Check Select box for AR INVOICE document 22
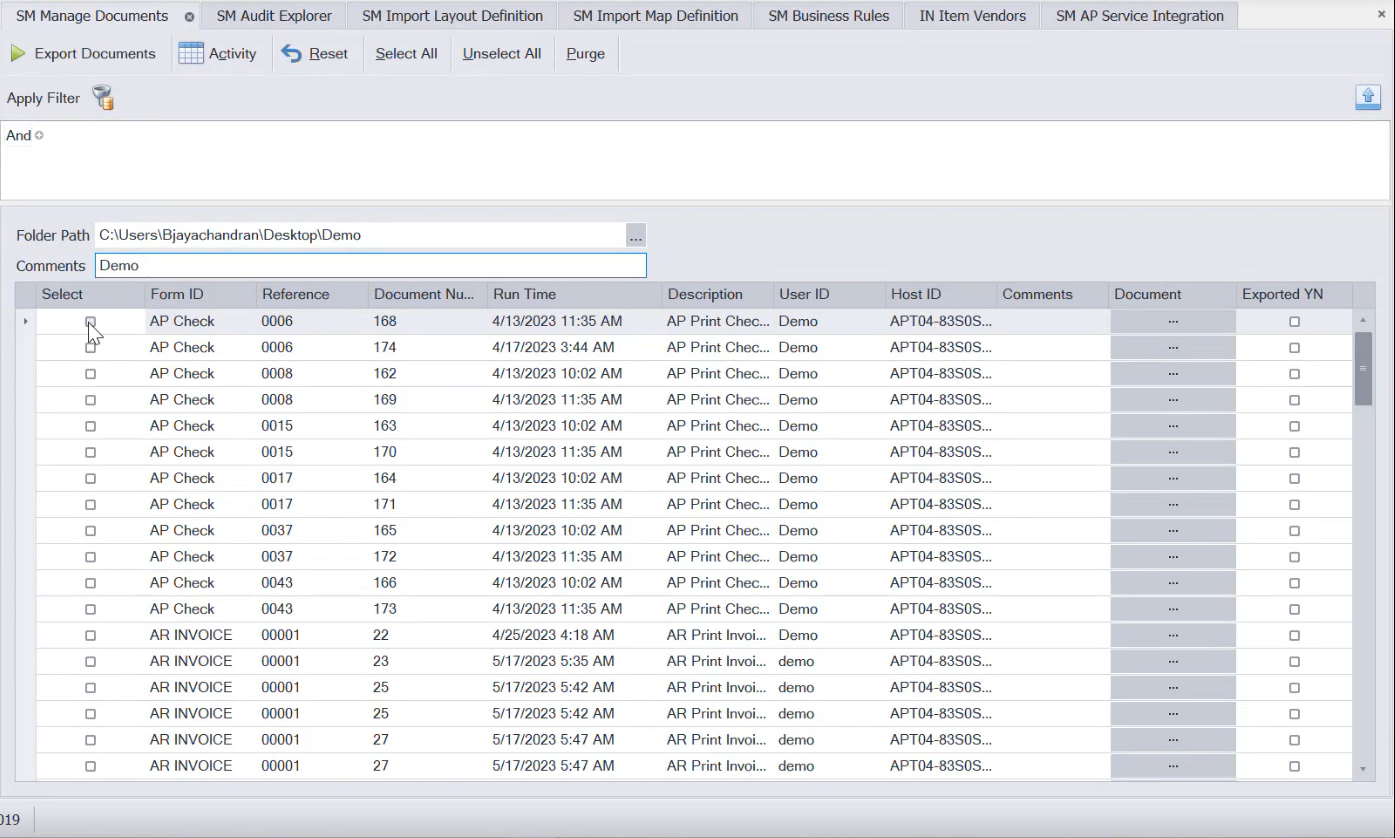This screenshot has height=838, width=1395. [90, 636]
